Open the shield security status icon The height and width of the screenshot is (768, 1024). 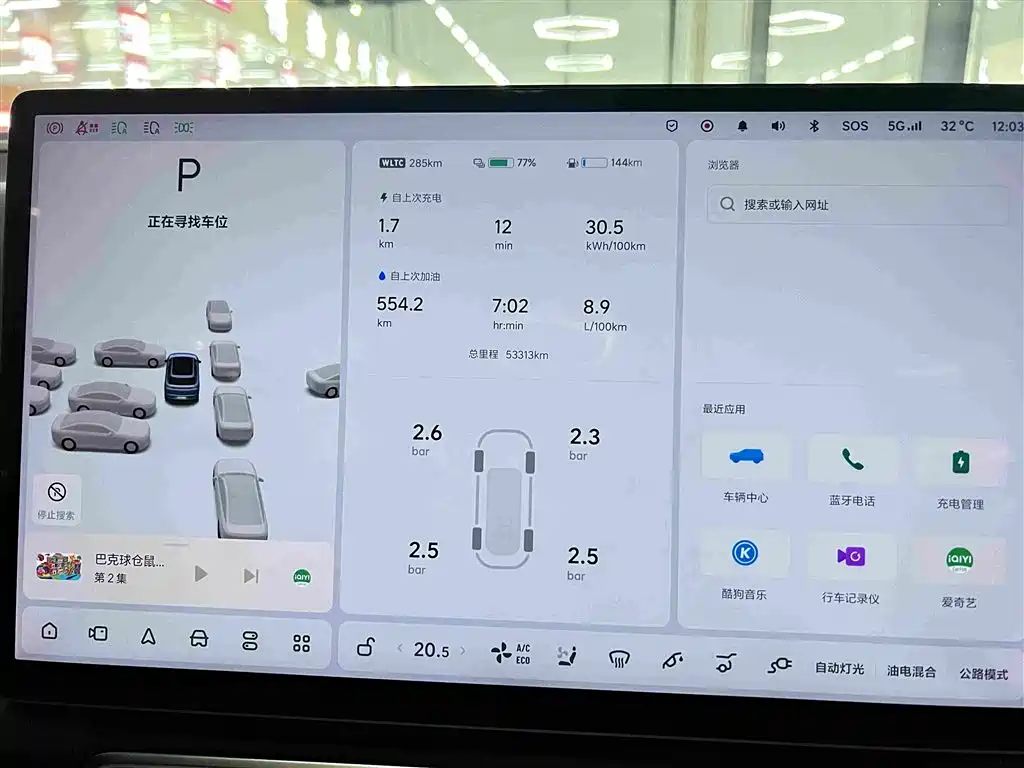(671, 125)
